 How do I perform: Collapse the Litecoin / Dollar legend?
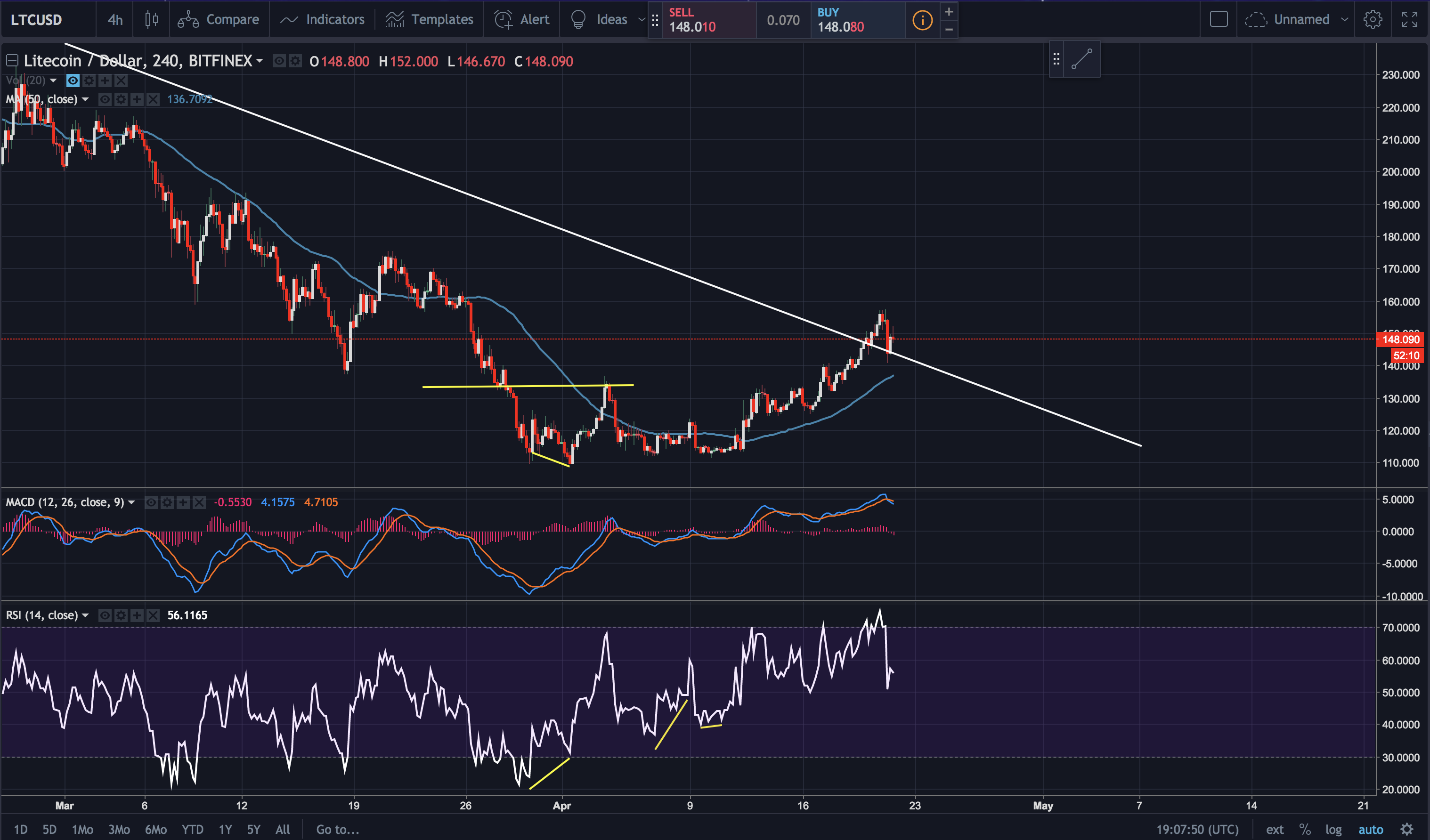11,61
